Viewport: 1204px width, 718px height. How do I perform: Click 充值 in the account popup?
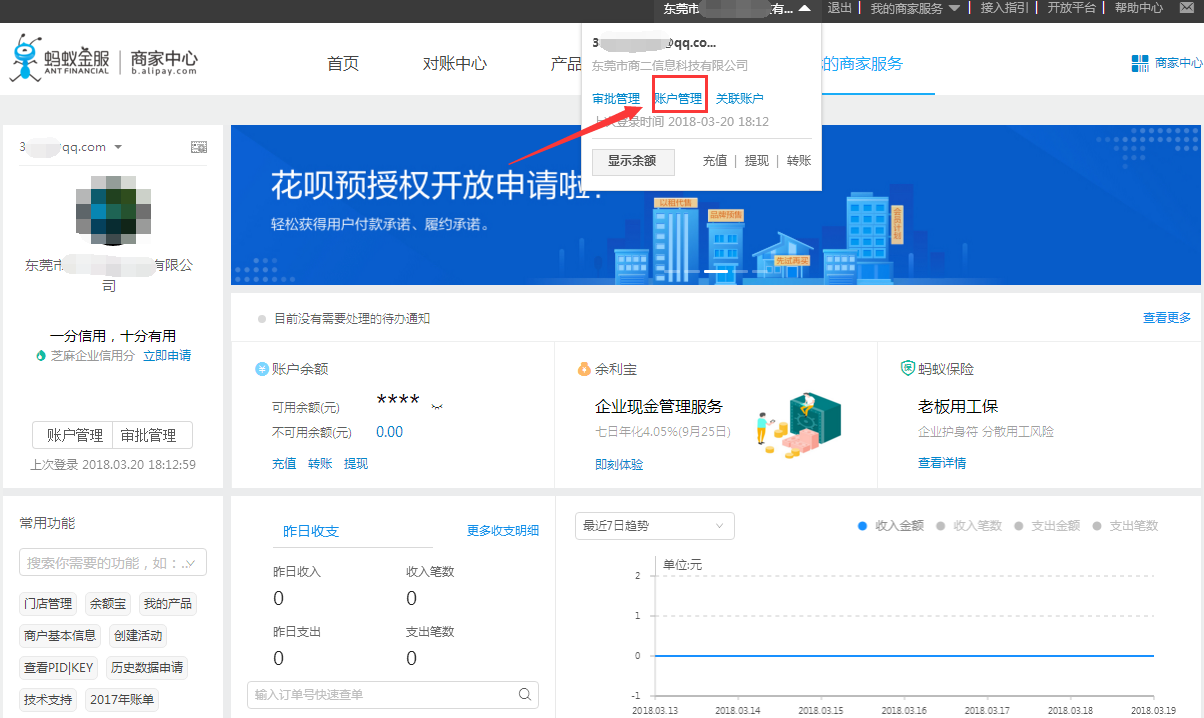tap(715, 161)
